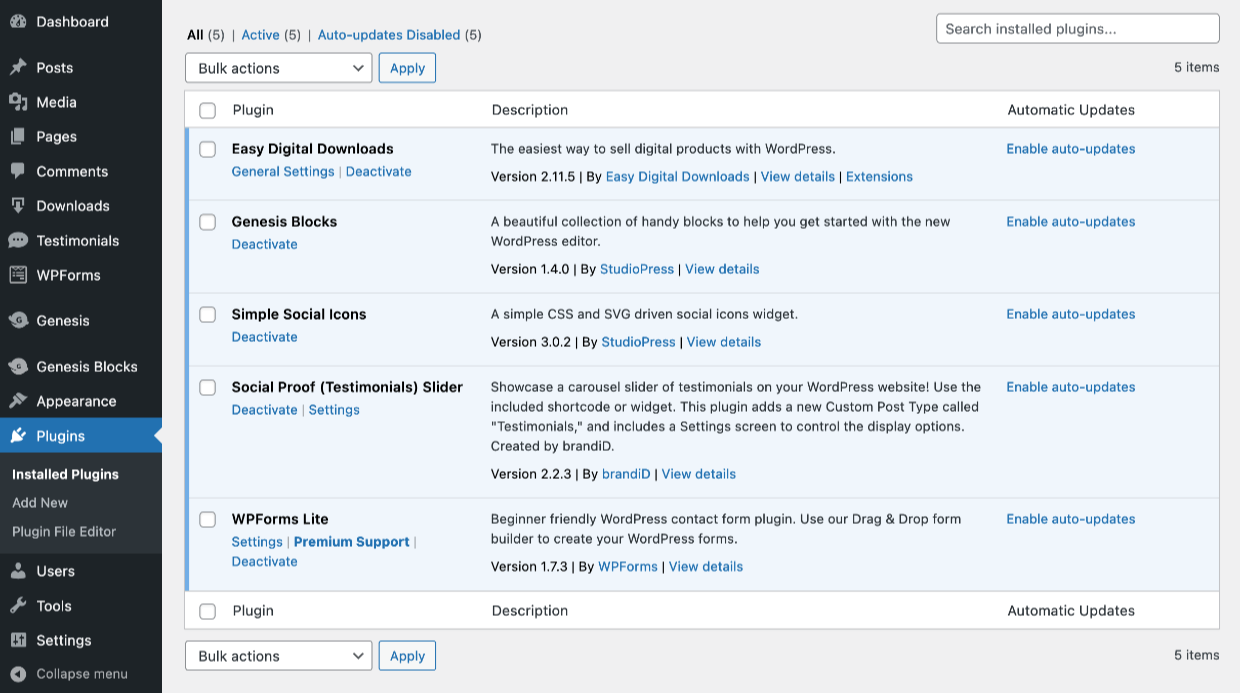1240x693 pixels.
Task: Deactivate Simple Social Icons
Action: point(265,337)
